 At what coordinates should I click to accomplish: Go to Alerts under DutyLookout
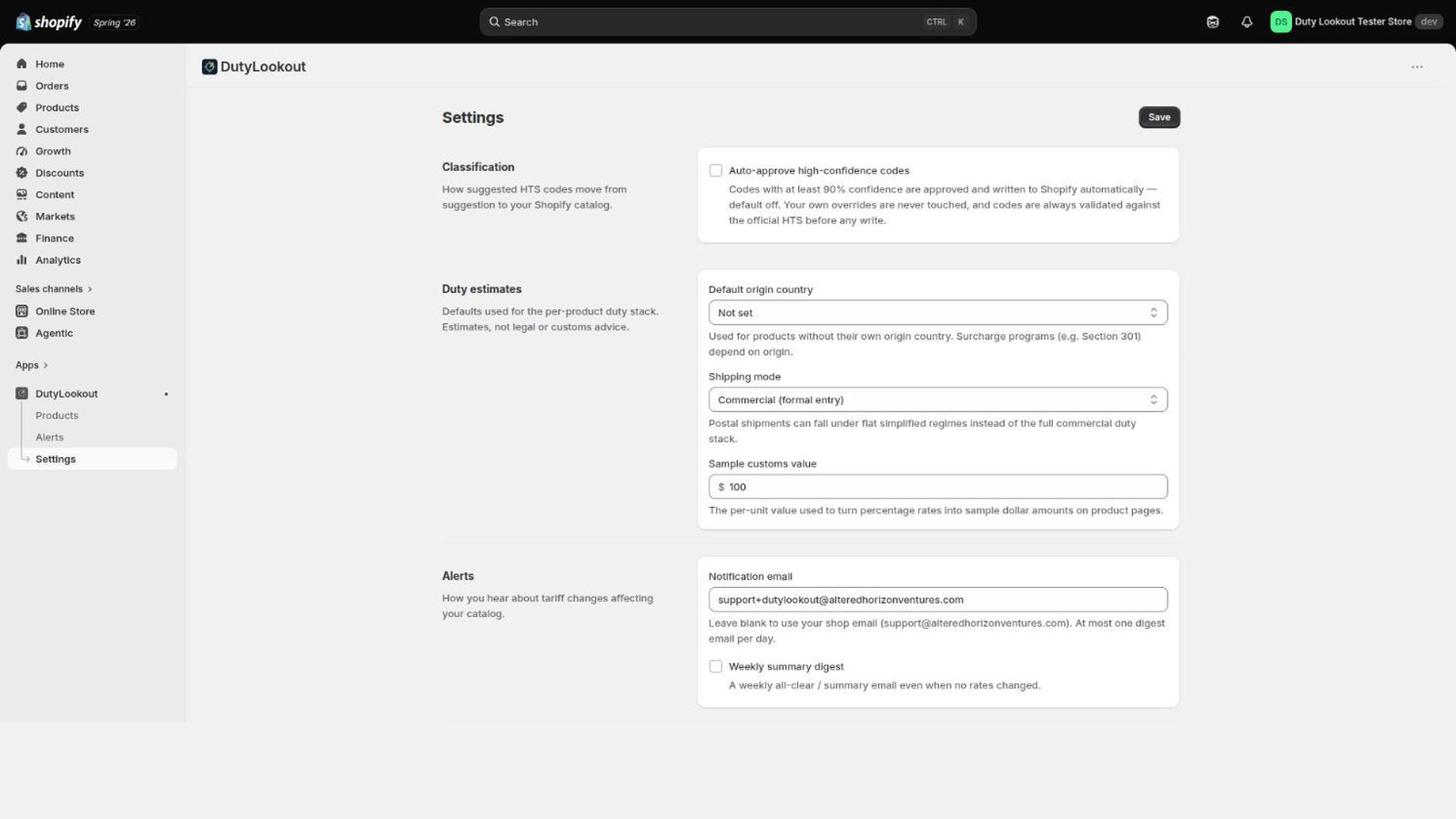coord(49,437)
